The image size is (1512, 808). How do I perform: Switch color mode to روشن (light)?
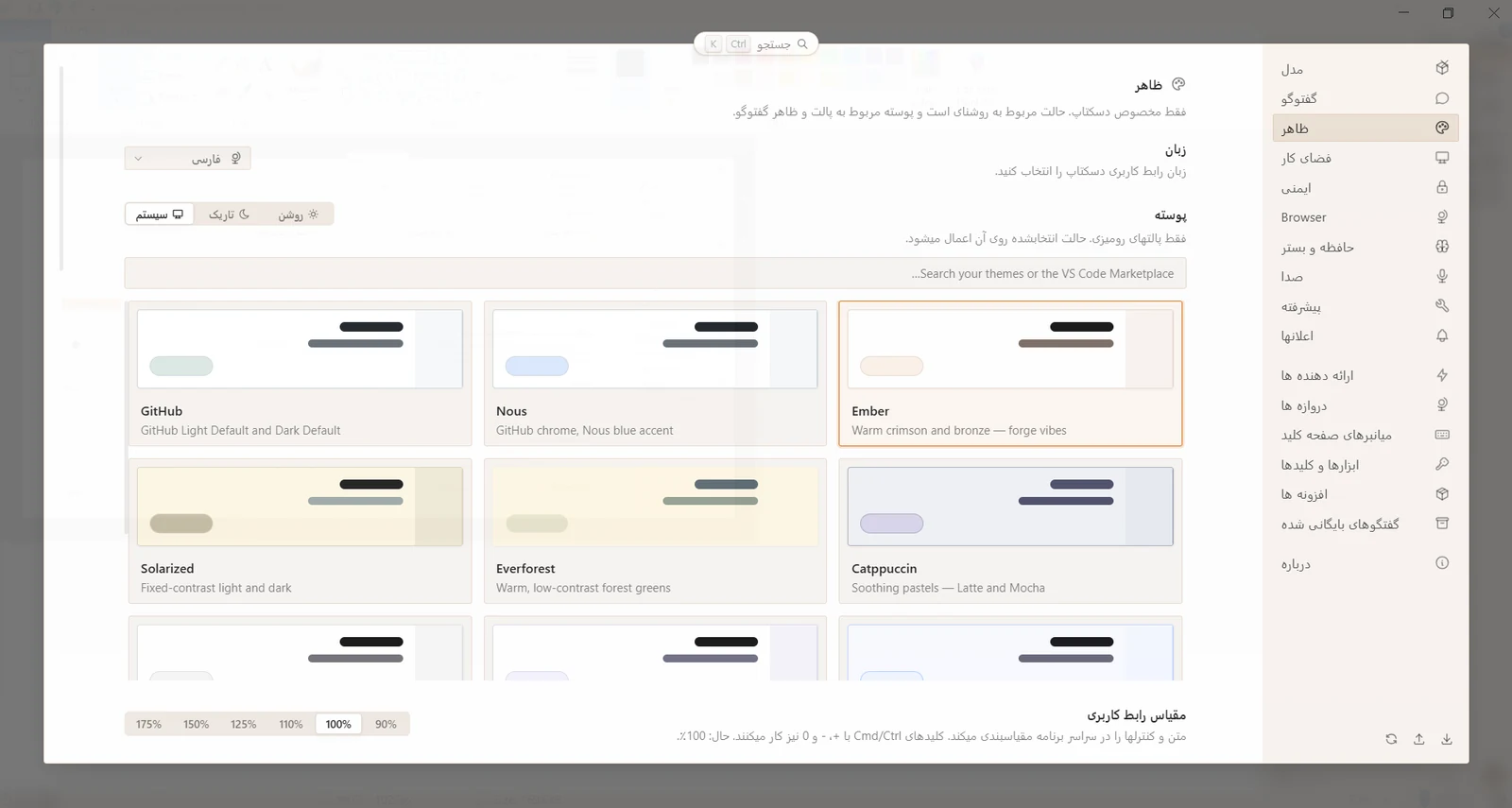(299, 215)
